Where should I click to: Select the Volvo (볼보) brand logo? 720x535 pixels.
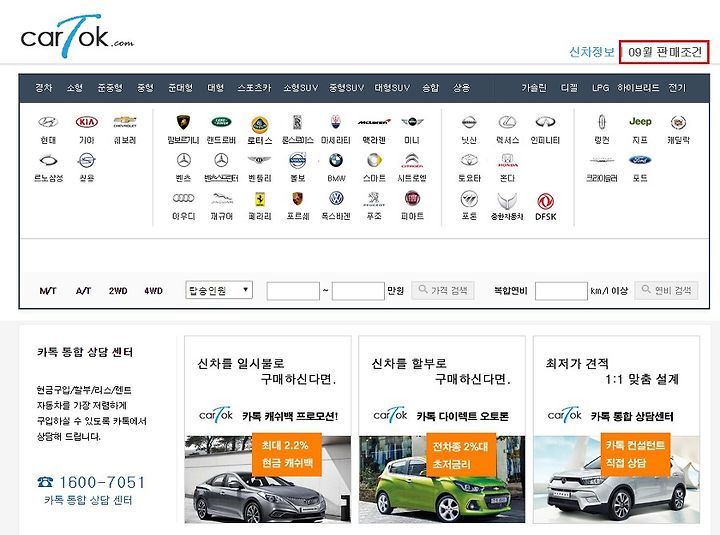coord(298,160)
